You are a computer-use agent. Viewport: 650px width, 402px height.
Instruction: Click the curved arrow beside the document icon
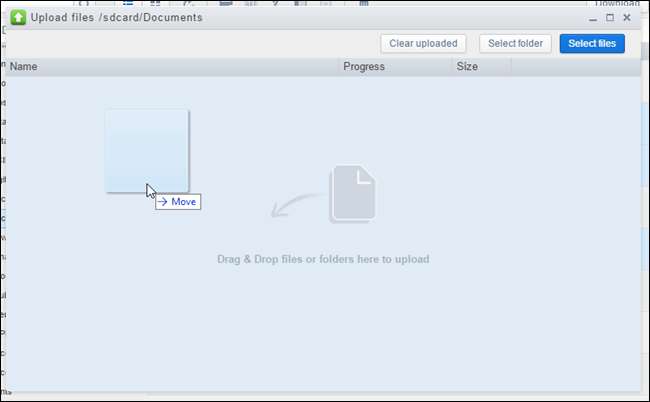[295, 205]
